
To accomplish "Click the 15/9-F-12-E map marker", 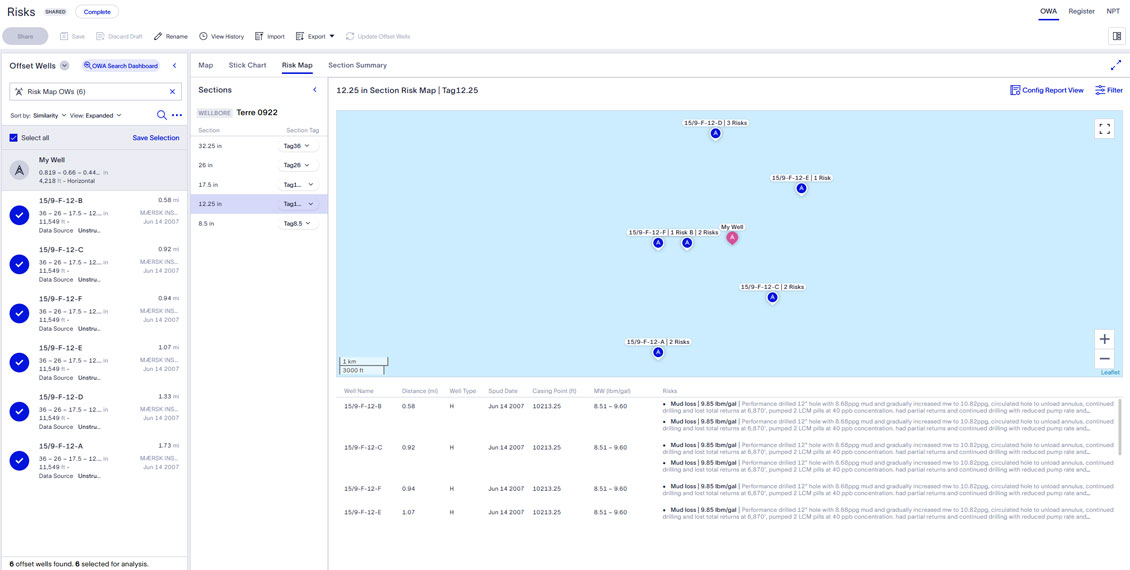I will [801, 189].
